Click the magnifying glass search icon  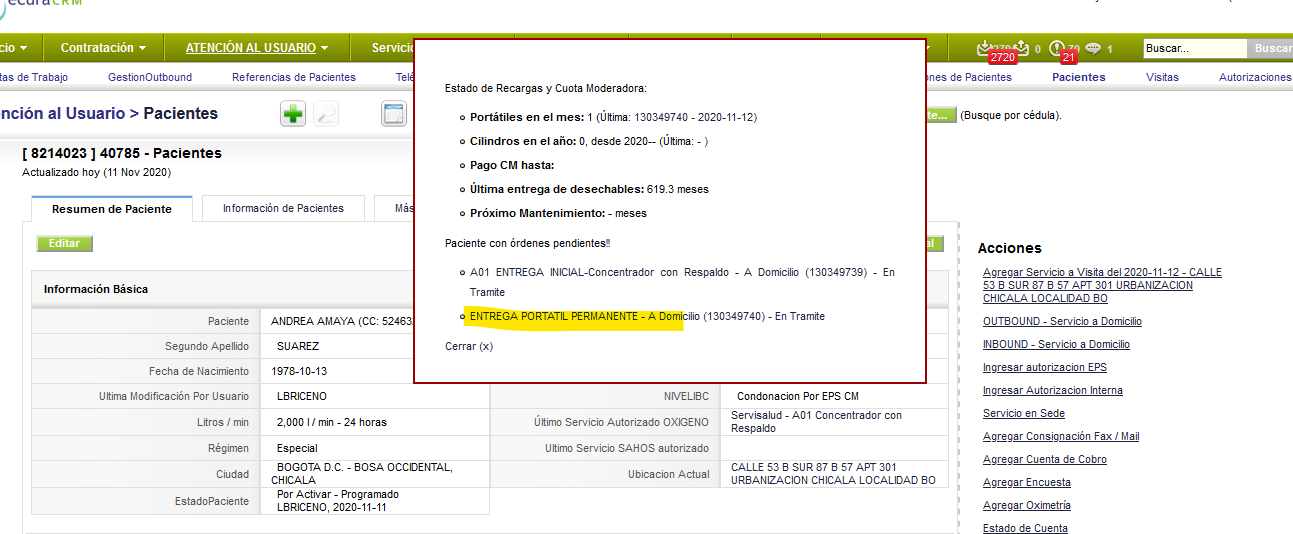point(326,114)
